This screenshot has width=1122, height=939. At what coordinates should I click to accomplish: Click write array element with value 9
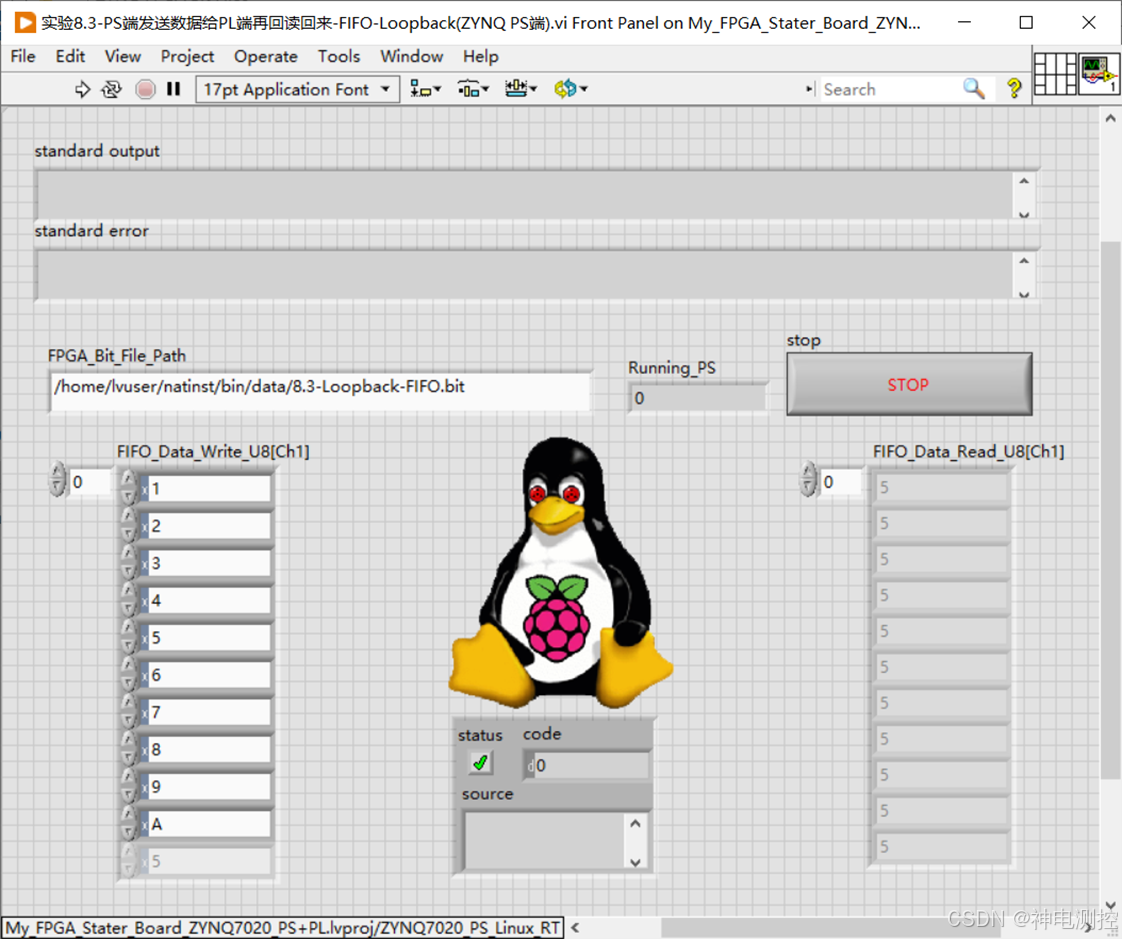pos(209,787)
